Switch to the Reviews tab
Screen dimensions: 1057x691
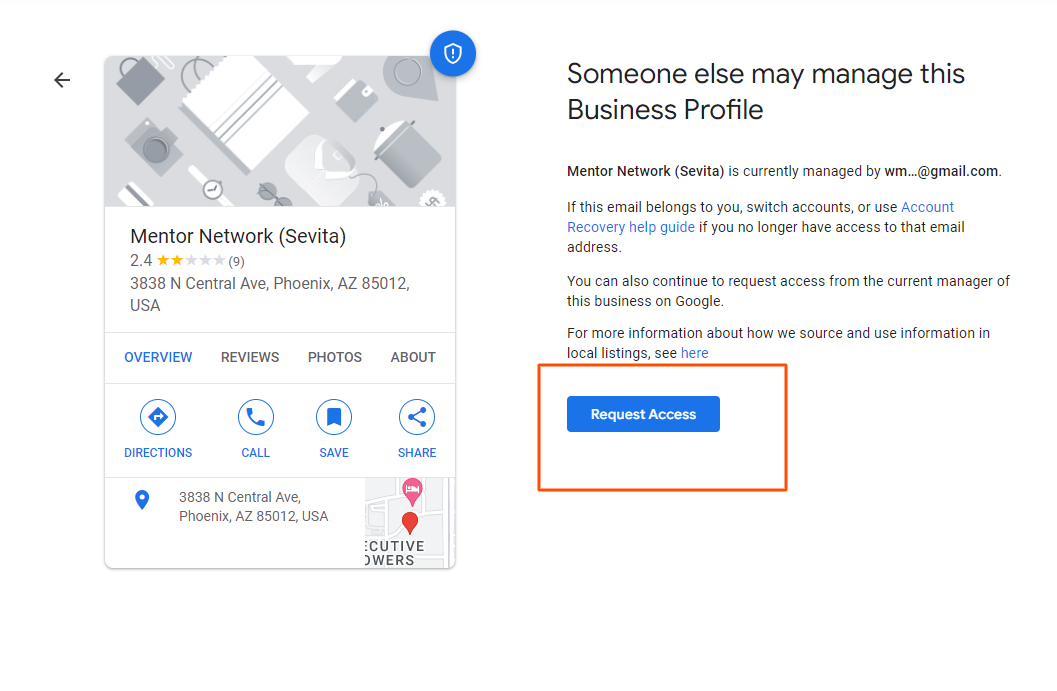250,357
